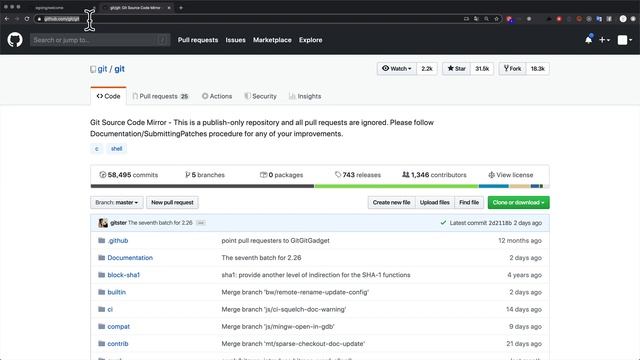View the 31.5k stargazers count
Viewport: 640px width, 360px height.
[482, 69]
